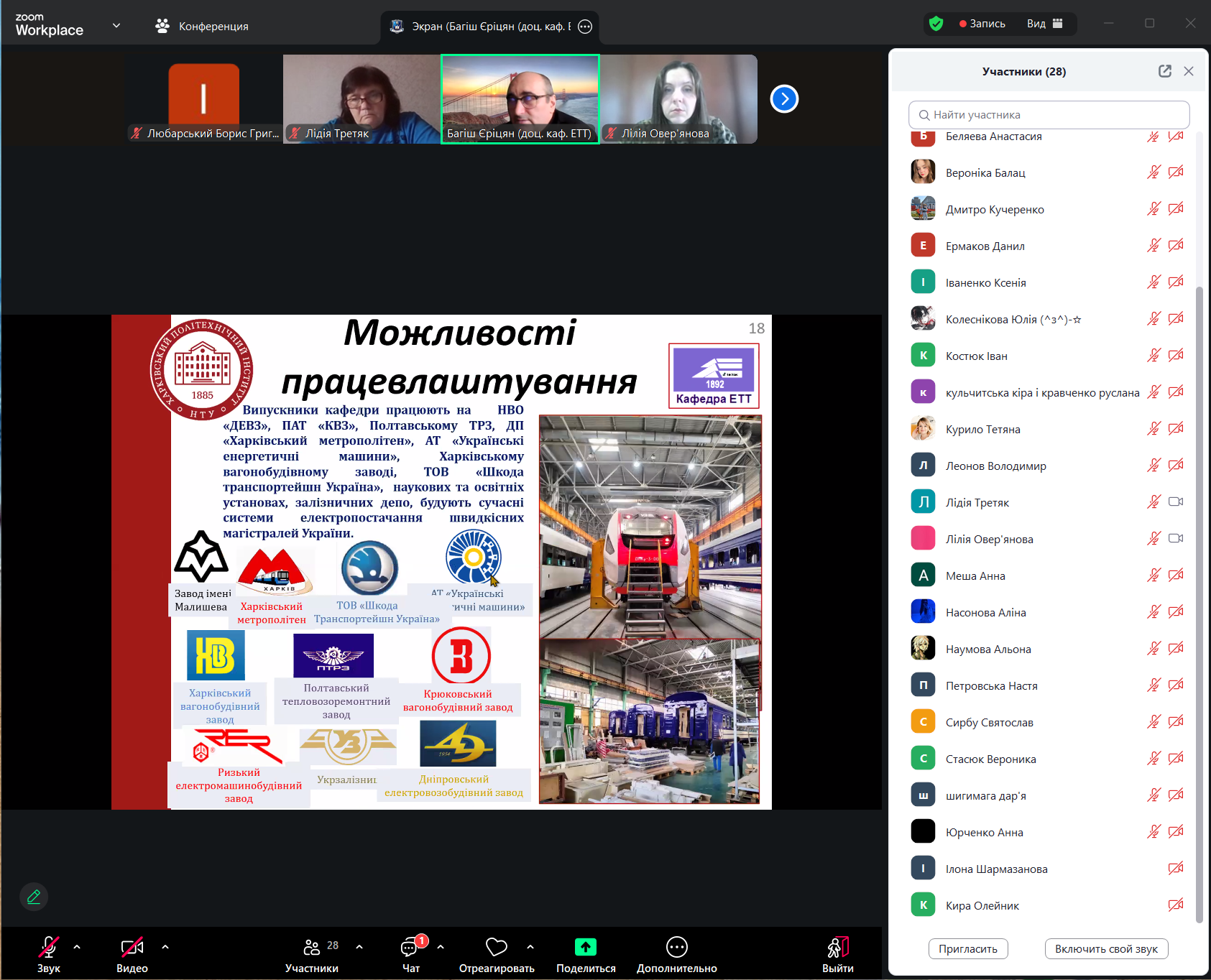This screenshot has height=980, width=1211.
Task: Expand audio options arrow next to Звук
Action: click(77, 947)
